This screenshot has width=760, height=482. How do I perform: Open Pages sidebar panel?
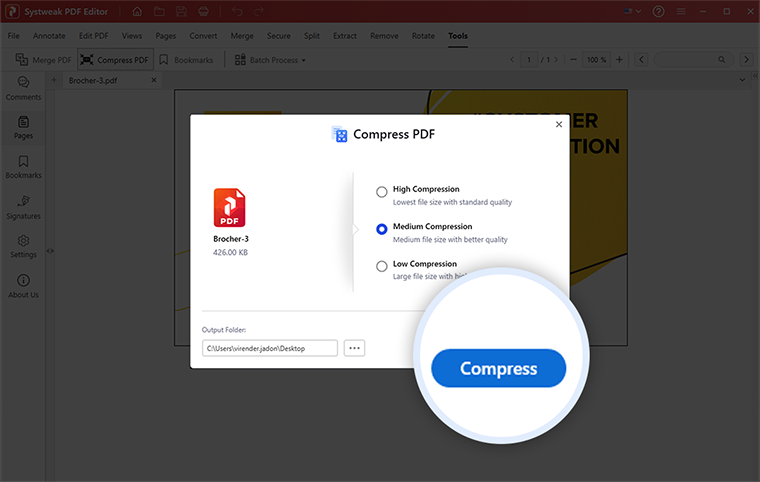(23, 127)
